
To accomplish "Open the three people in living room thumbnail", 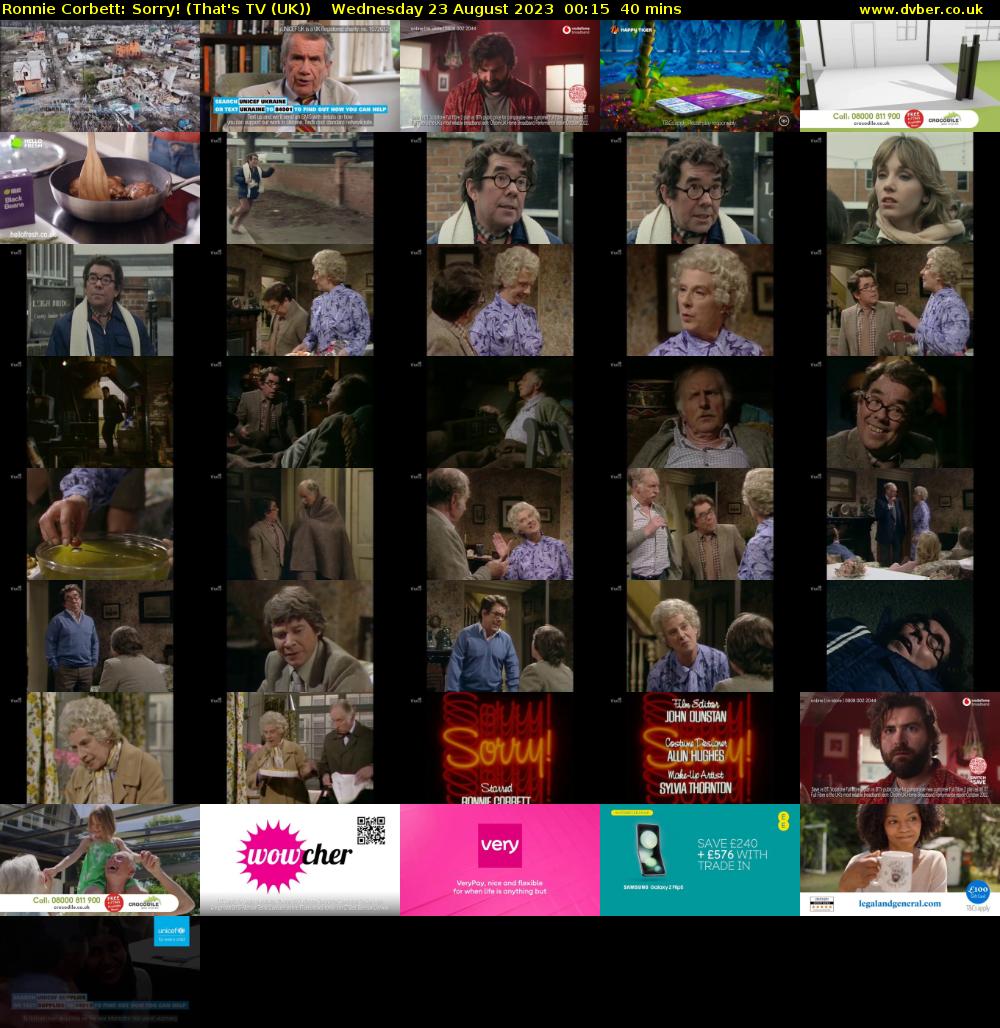I will [x=700, y=524].
